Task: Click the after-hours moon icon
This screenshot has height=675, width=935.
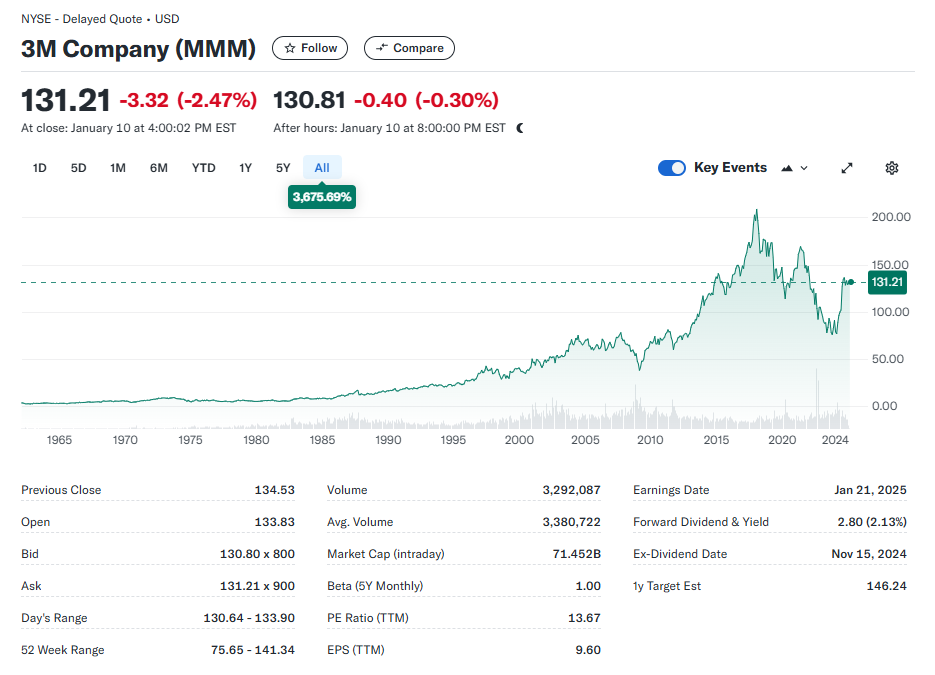Action: click(520, 128)
